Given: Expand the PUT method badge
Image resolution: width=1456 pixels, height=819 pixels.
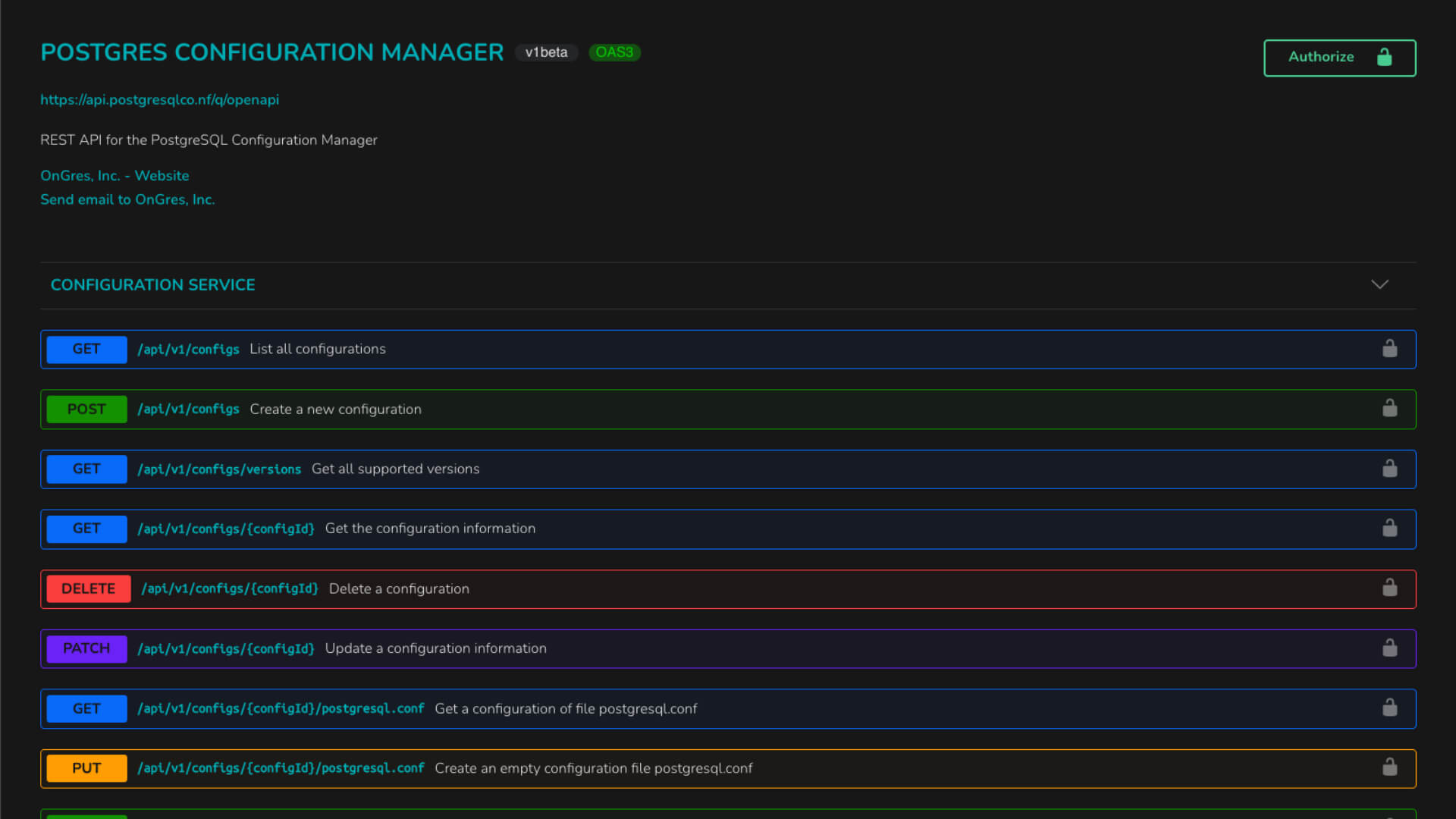Looking at the screenshot, I should tap(86, 768).
